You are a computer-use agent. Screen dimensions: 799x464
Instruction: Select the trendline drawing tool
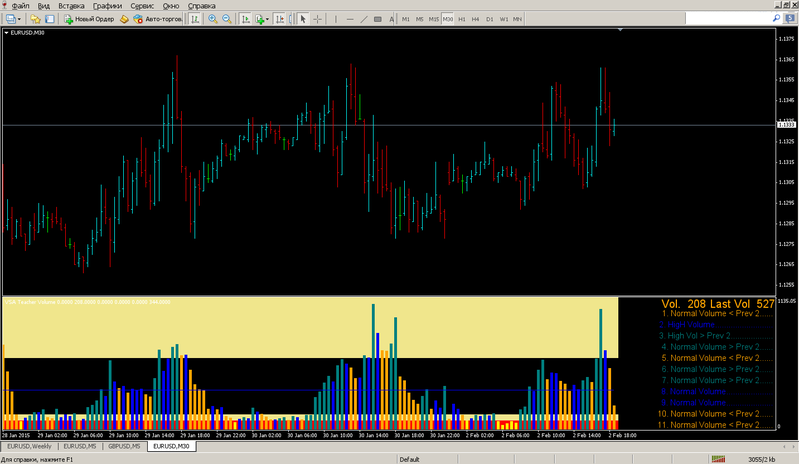pos(364,19)
